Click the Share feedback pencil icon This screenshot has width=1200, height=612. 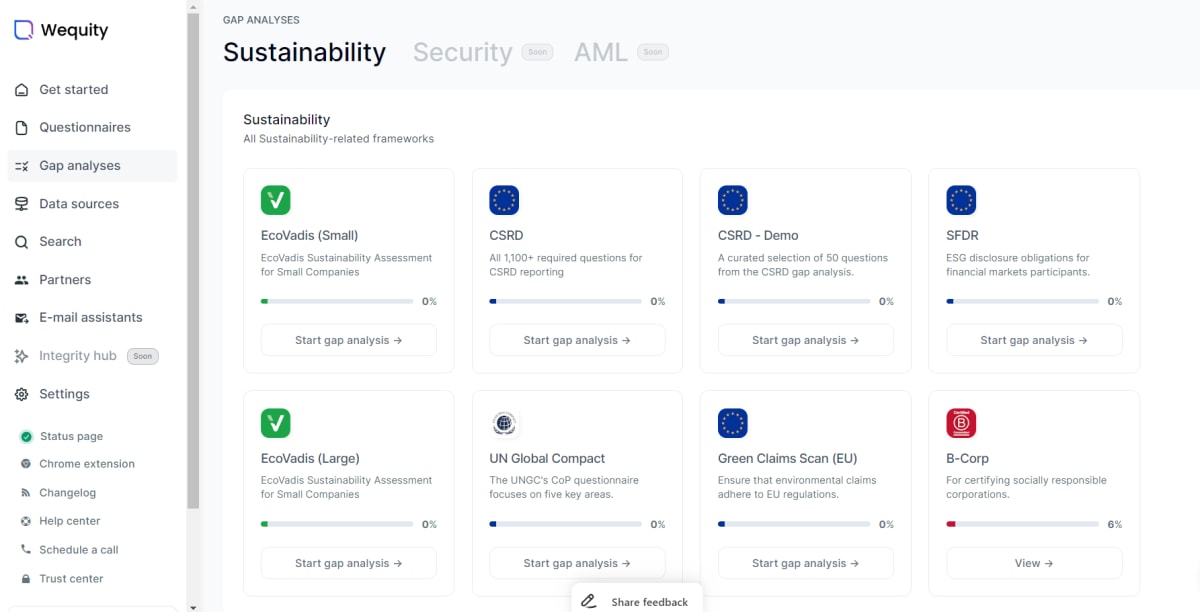click(x=589, y=602)
